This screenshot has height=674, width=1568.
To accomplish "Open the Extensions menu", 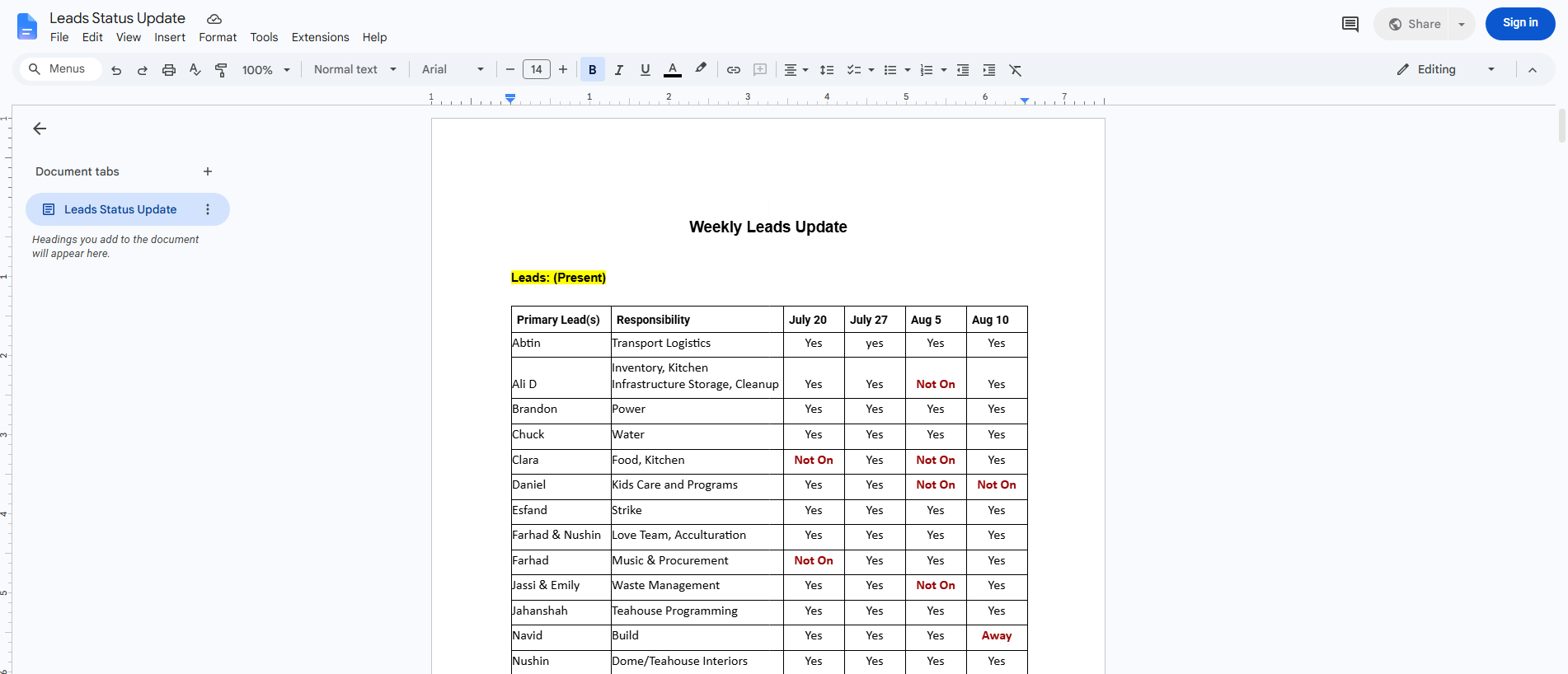I will click(x=320, y=37).
